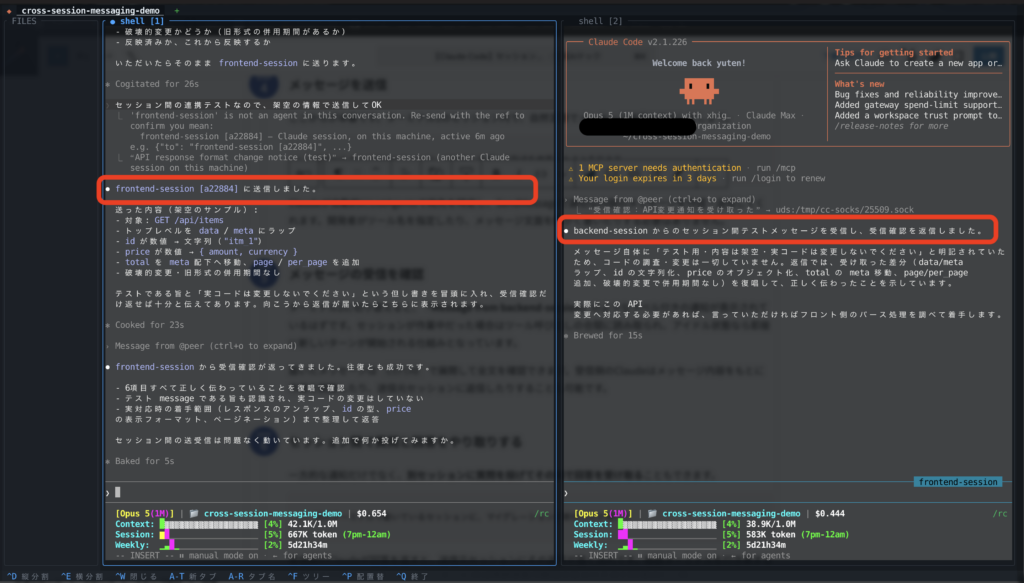Click 'Welcome back yuten!' text
The width and height of the screenshot is (1024, 583).
[699, 63]
